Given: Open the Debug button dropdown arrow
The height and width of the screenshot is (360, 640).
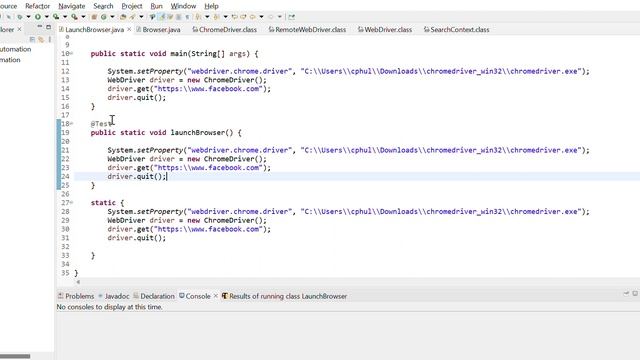Looking at the screenshot, I should tap(29, 17).
